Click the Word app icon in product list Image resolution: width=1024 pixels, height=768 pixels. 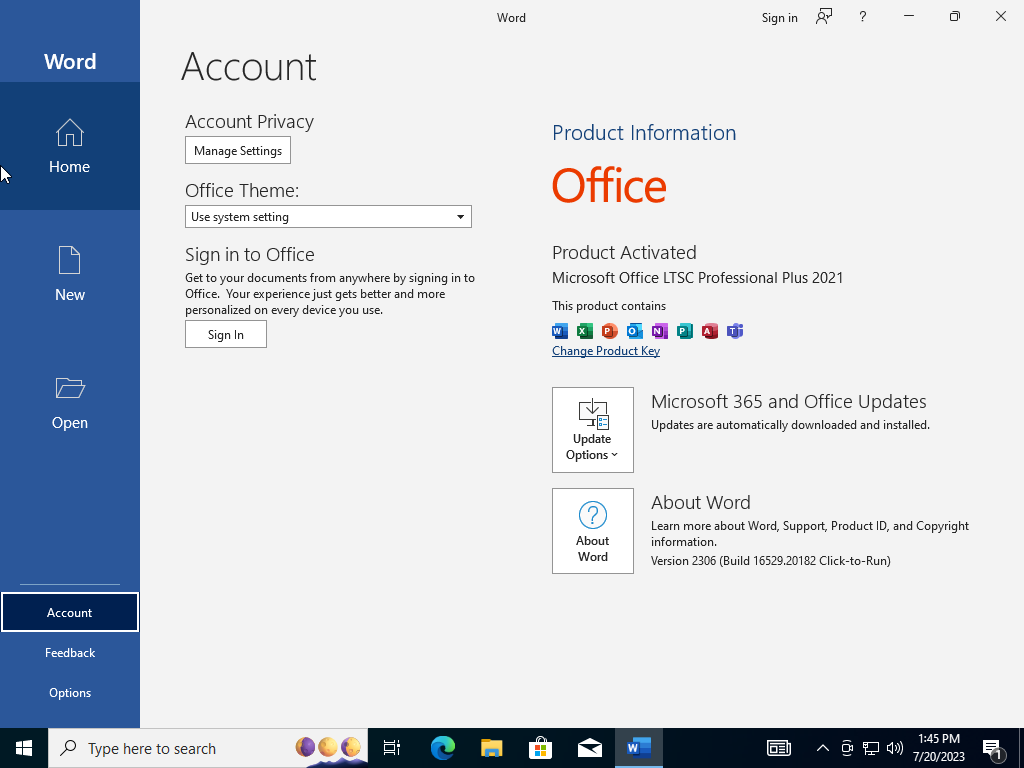[x=560, y=331]
